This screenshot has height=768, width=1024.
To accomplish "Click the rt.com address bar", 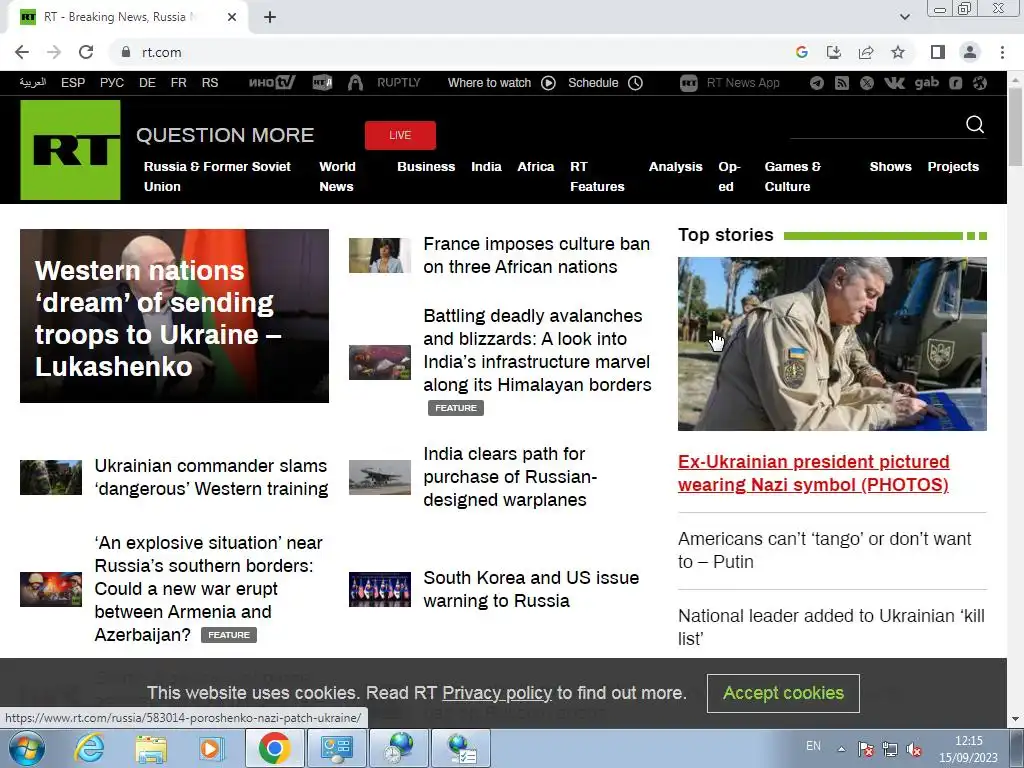I will (451, 52).
